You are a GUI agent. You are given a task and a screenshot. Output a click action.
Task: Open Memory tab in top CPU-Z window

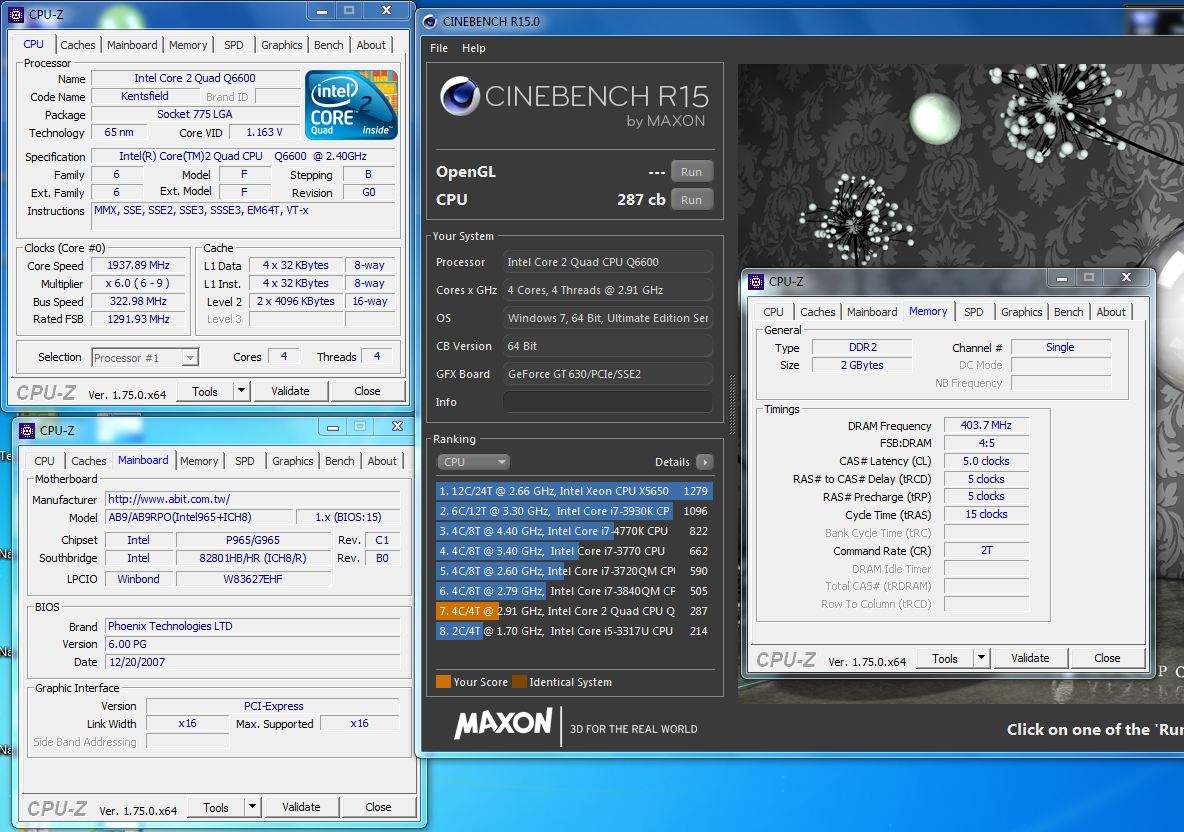tap(188, 45)
